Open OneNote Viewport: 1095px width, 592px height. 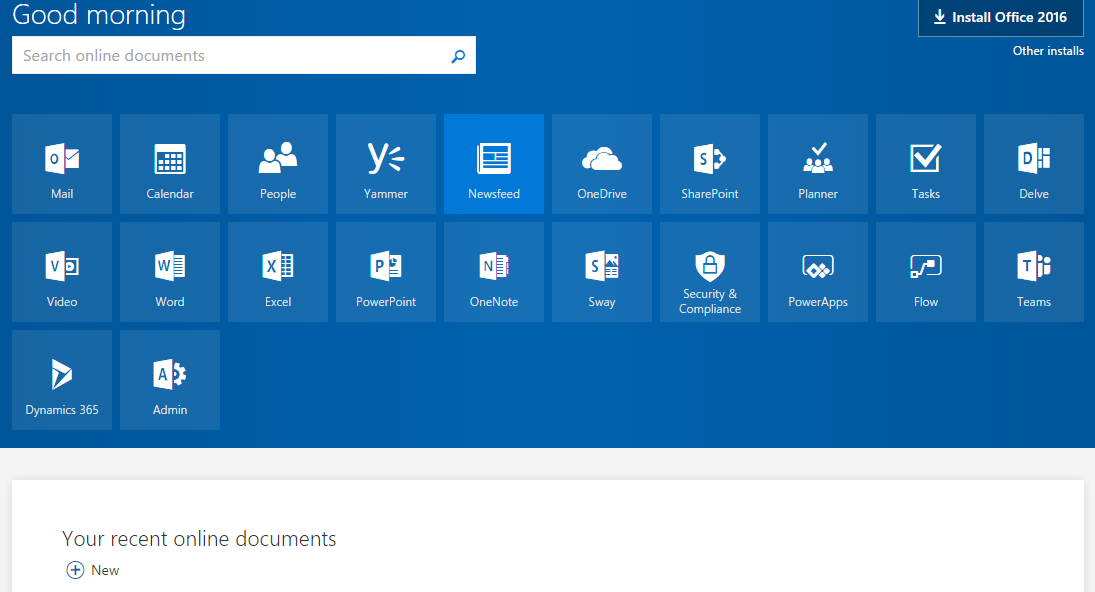(493, 272)
